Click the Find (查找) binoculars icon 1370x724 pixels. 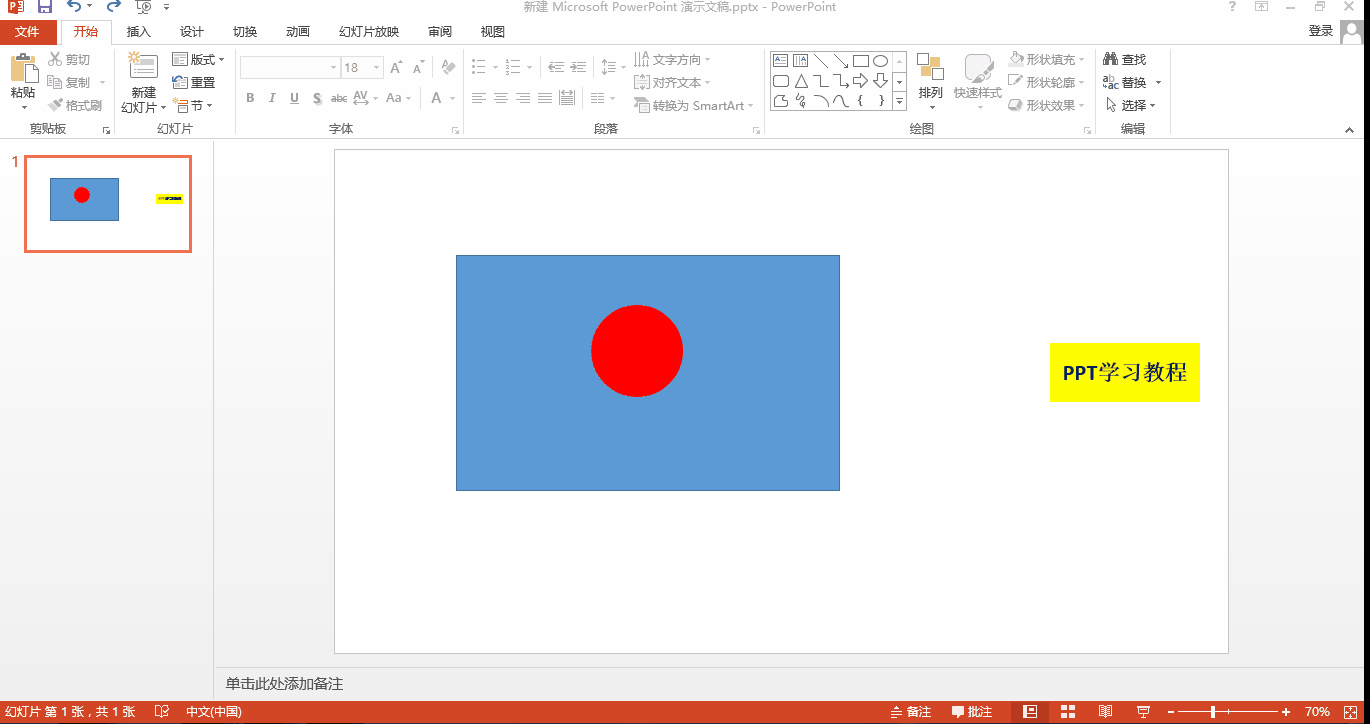click(x=1110, y=60)
